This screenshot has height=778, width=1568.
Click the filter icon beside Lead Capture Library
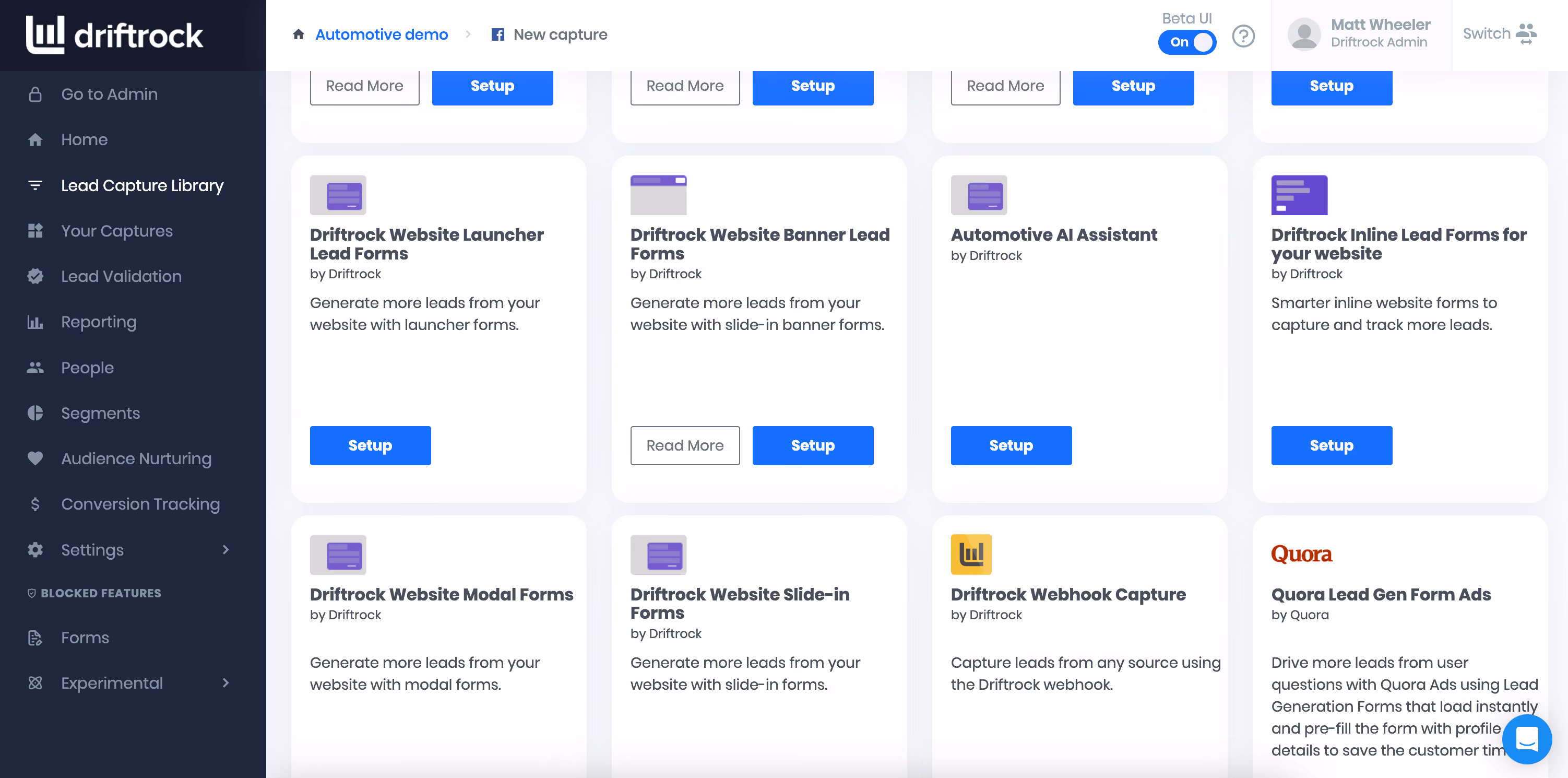pos(35,185)
